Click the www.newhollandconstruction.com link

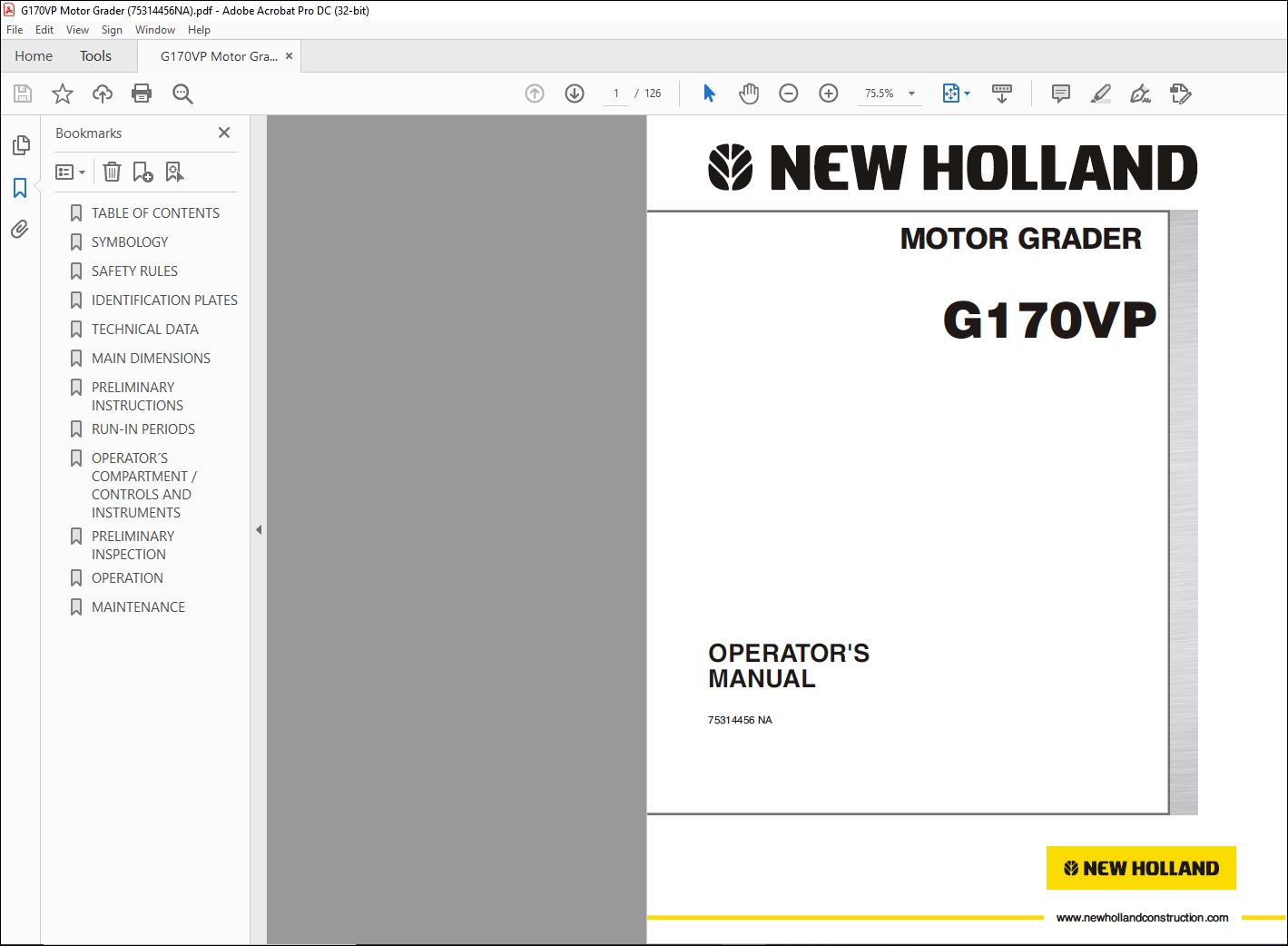[x=1142, y=918]
